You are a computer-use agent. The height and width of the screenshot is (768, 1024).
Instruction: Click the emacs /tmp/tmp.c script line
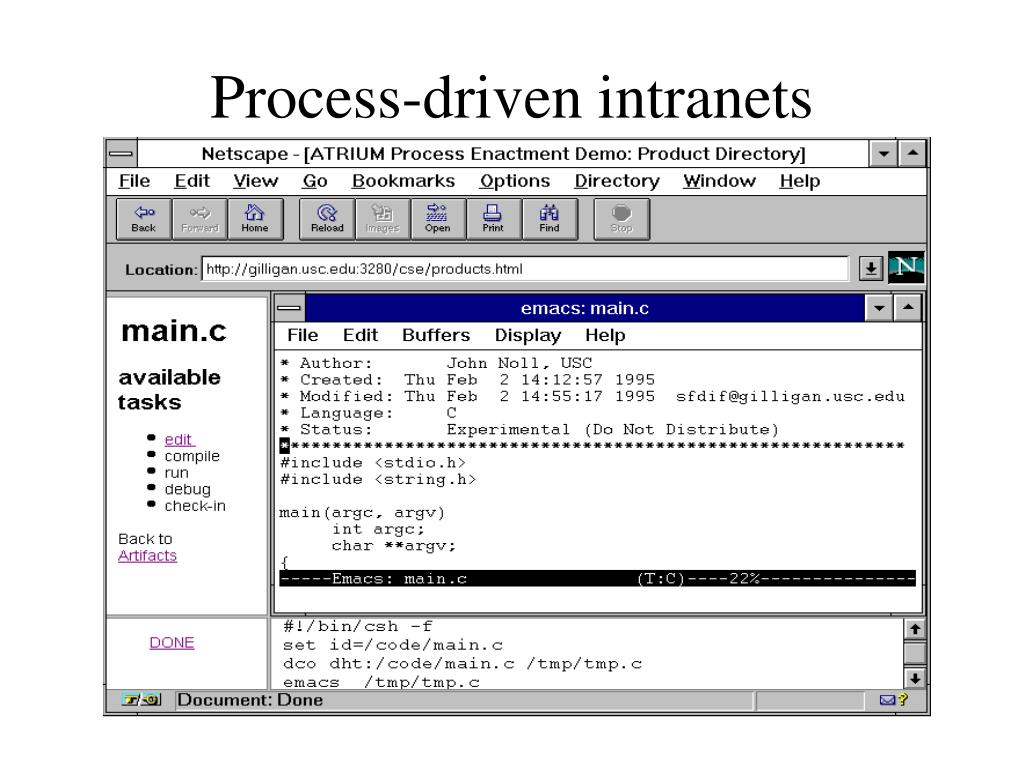(381, 682)
